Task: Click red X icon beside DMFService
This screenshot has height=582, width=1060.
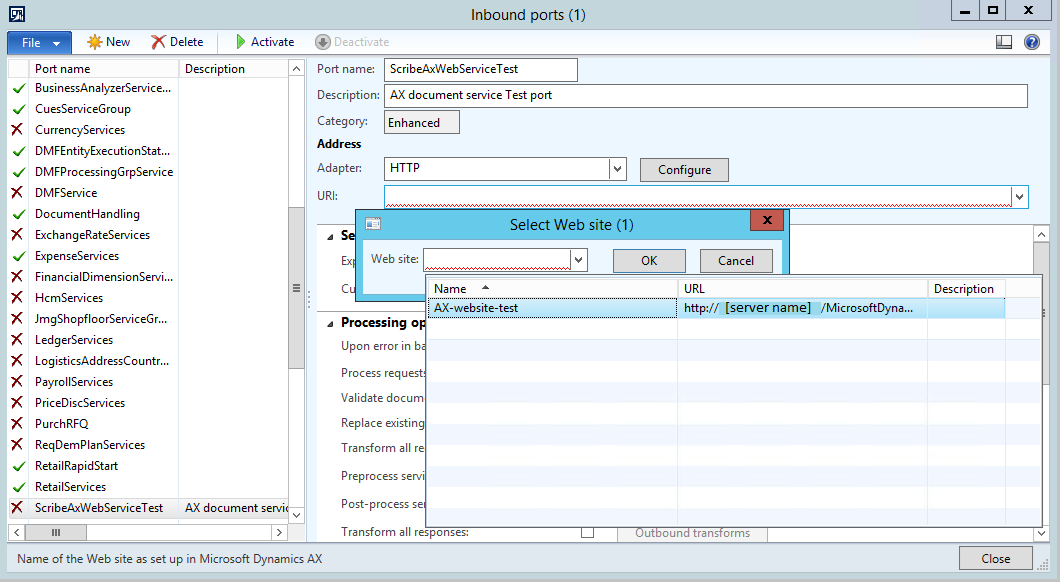Action: coord(18,193)
